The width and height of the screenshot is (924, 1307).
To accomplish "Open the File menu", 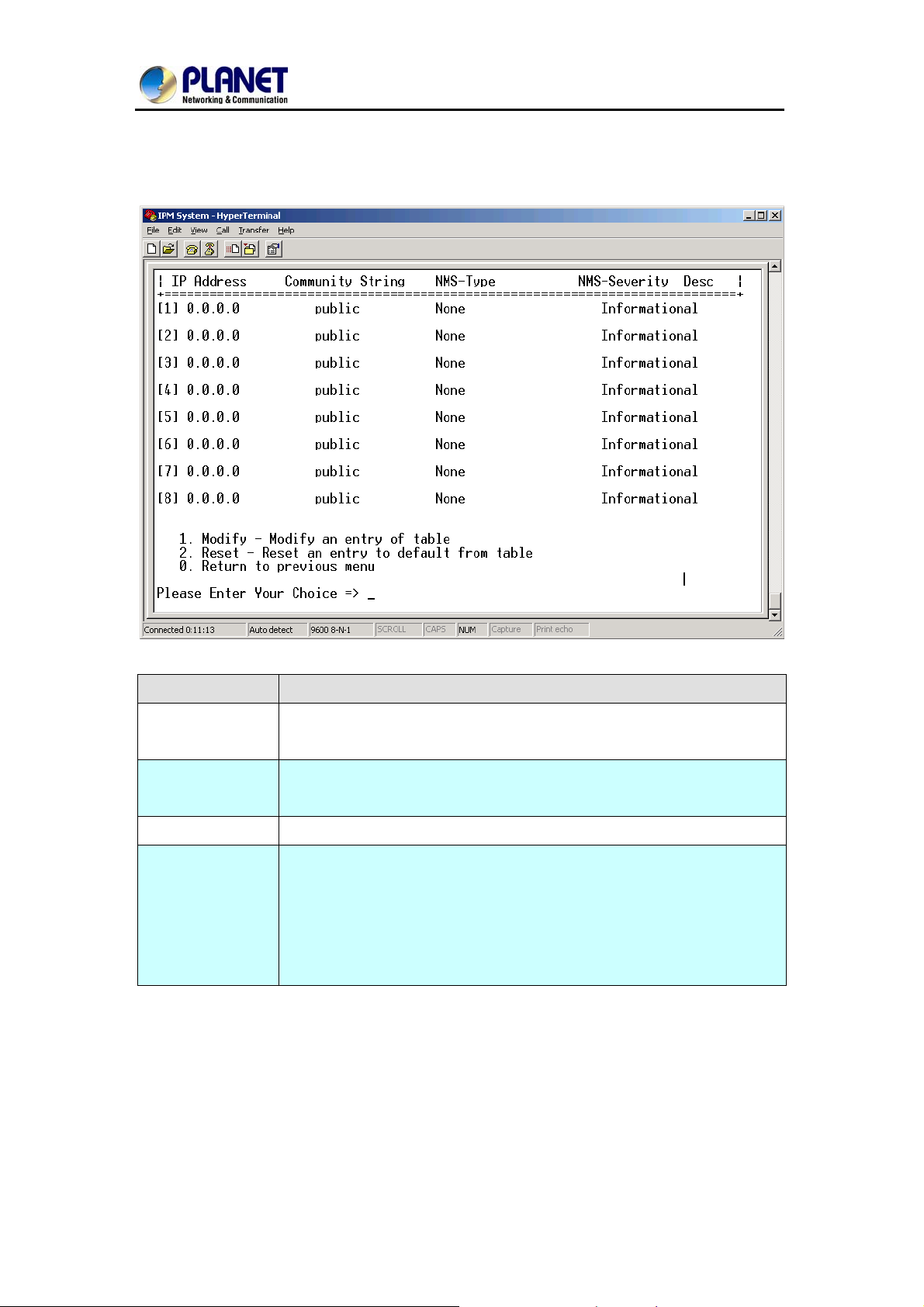I will coord(153,230).
